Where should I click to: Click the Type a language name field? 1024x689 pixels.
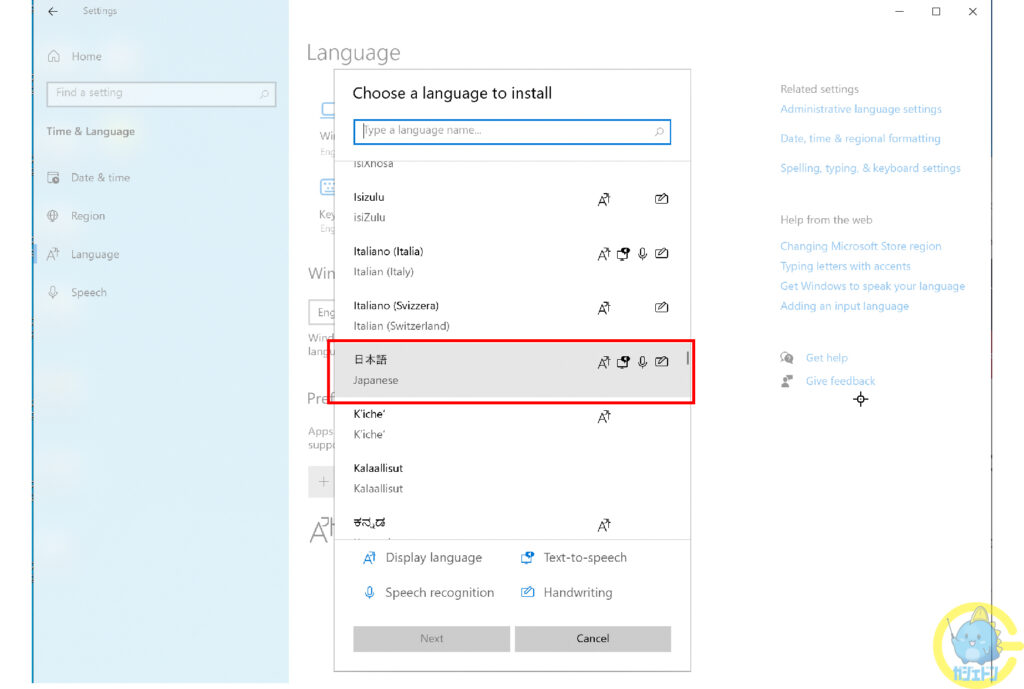click(512, 131)
